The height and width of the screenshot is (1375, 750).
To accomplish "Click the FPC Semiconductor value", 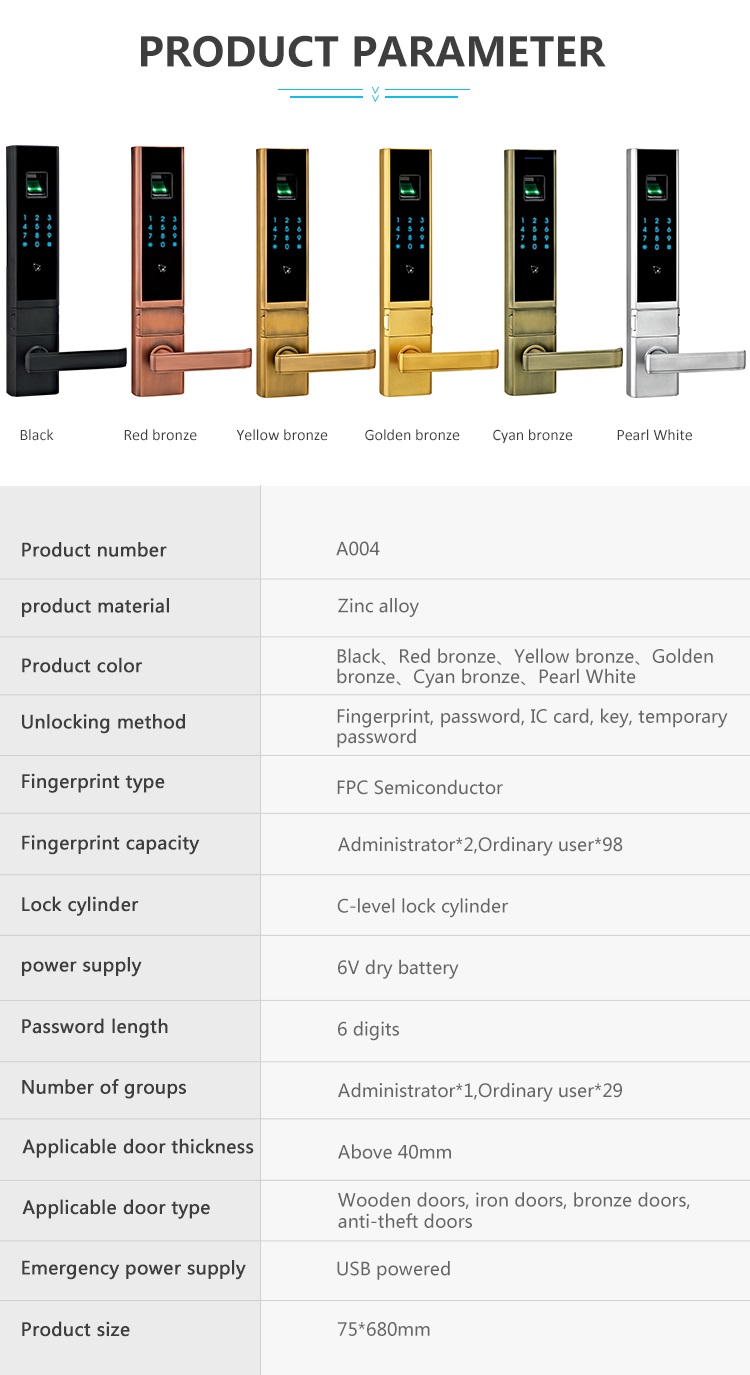I will 419,788.
